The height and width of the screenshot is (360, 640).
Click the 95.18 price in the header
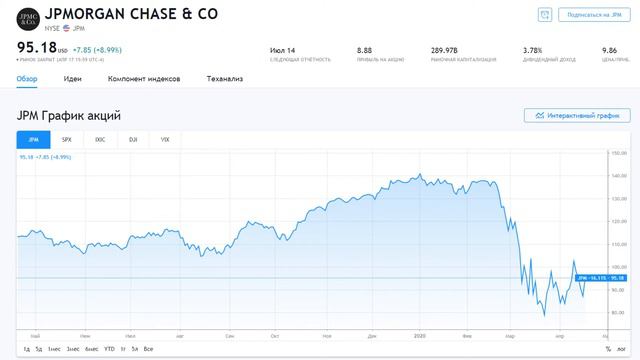(37, 47)
